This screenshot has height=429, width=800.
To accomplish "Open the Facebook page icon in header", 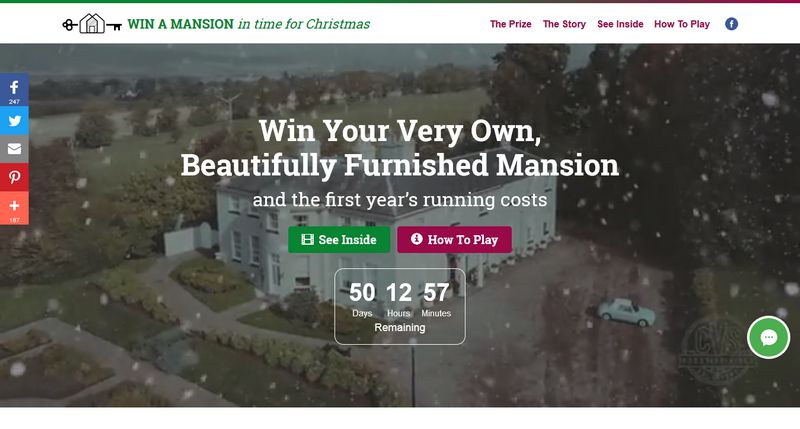I will point(731,24).
